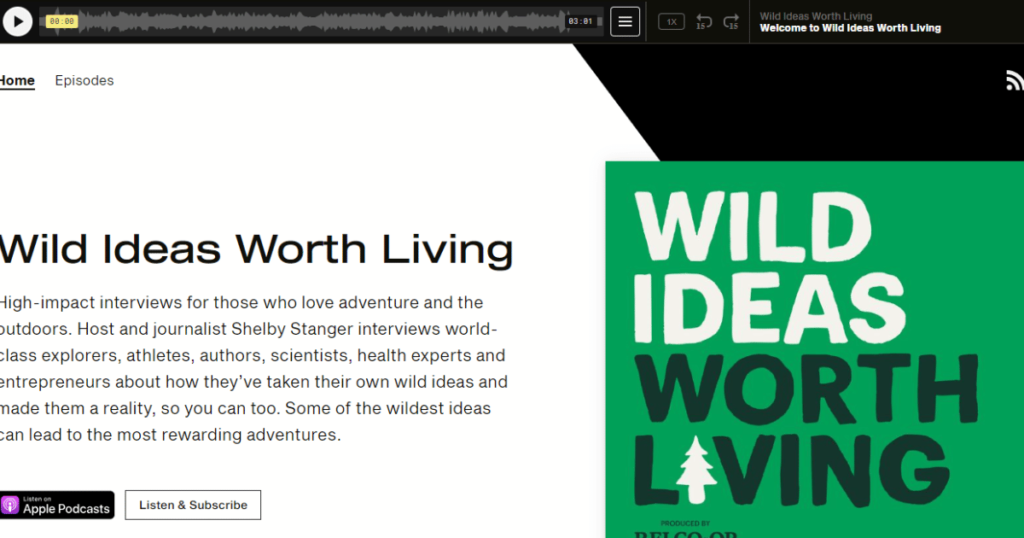Screen dimensions: 1024x538
Task: Click the Listen & Subscribe button
Action: pyautogui.click(x=193, y=505)
